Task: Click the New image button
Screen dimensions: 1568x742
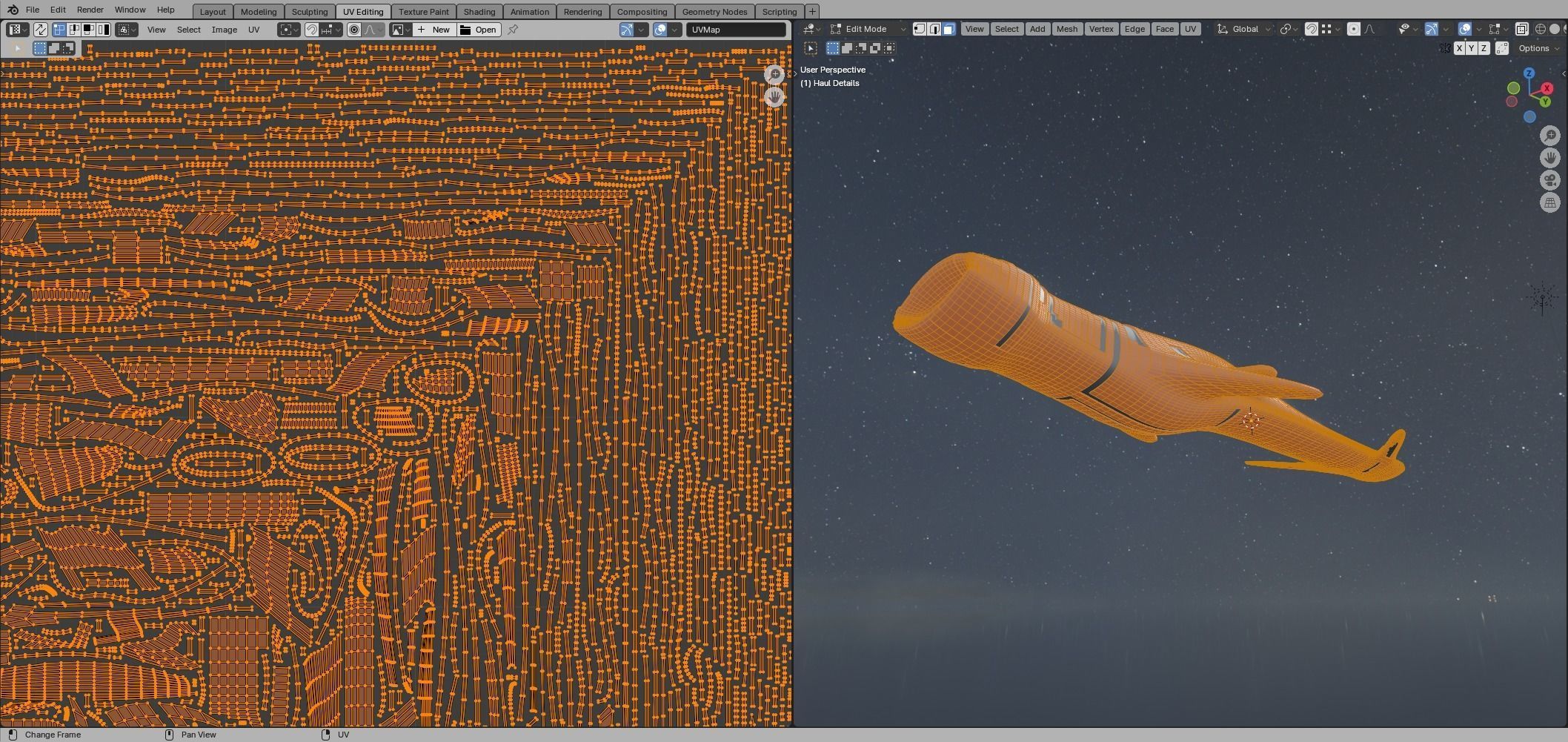Action: pos(433,30)
